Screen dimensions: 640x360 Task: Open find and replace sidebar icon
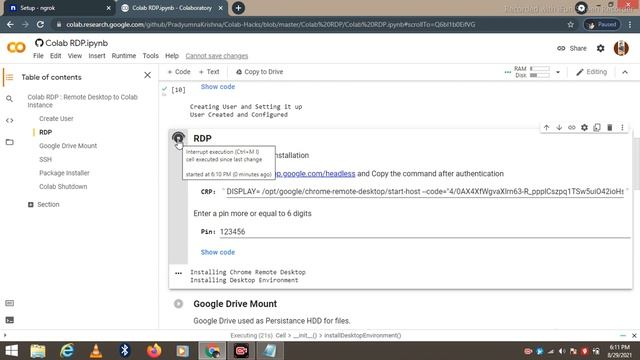click(x=9, y=99)
